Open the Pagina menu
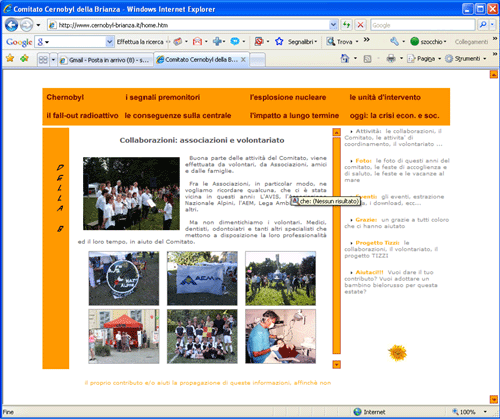The width and height of the screenshot is (500, 419). pyautogui.click(x=424, y=59)
